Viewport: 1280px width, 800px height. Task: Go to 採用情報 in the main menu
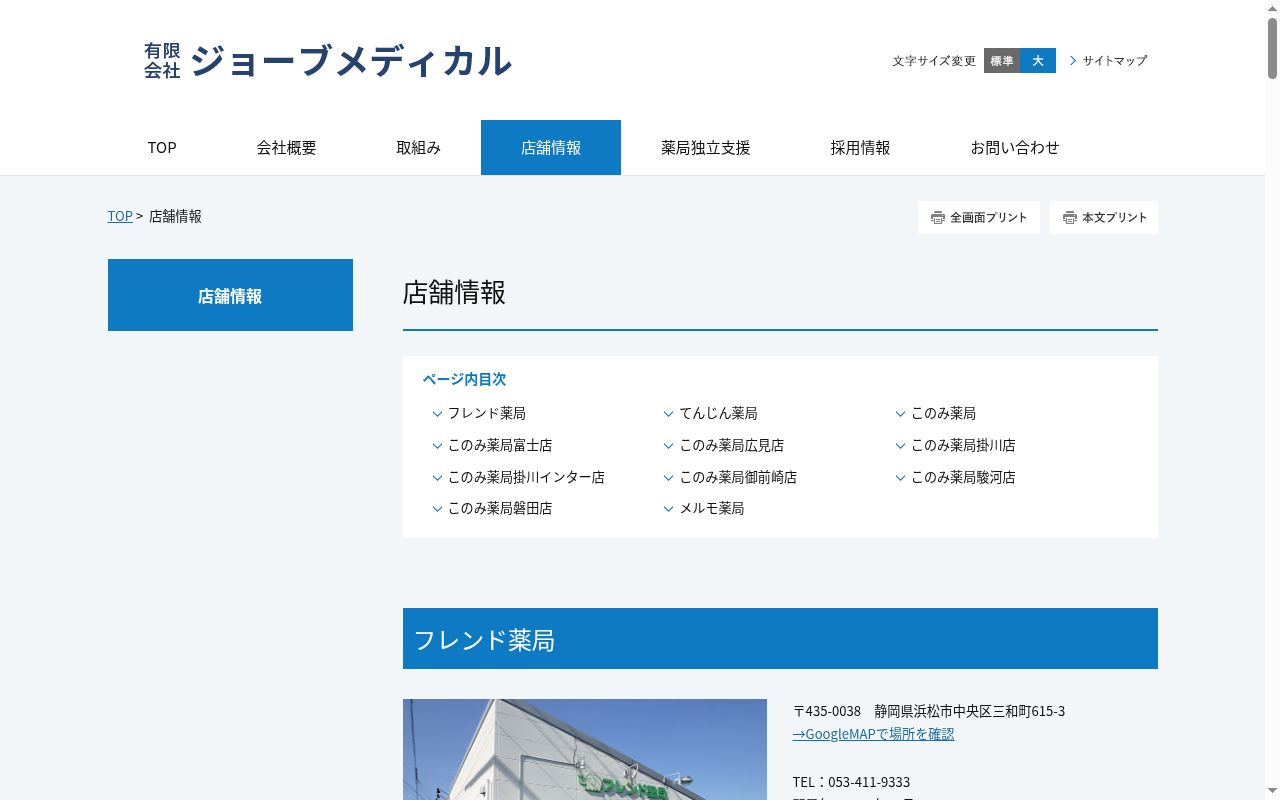point(860,147)
